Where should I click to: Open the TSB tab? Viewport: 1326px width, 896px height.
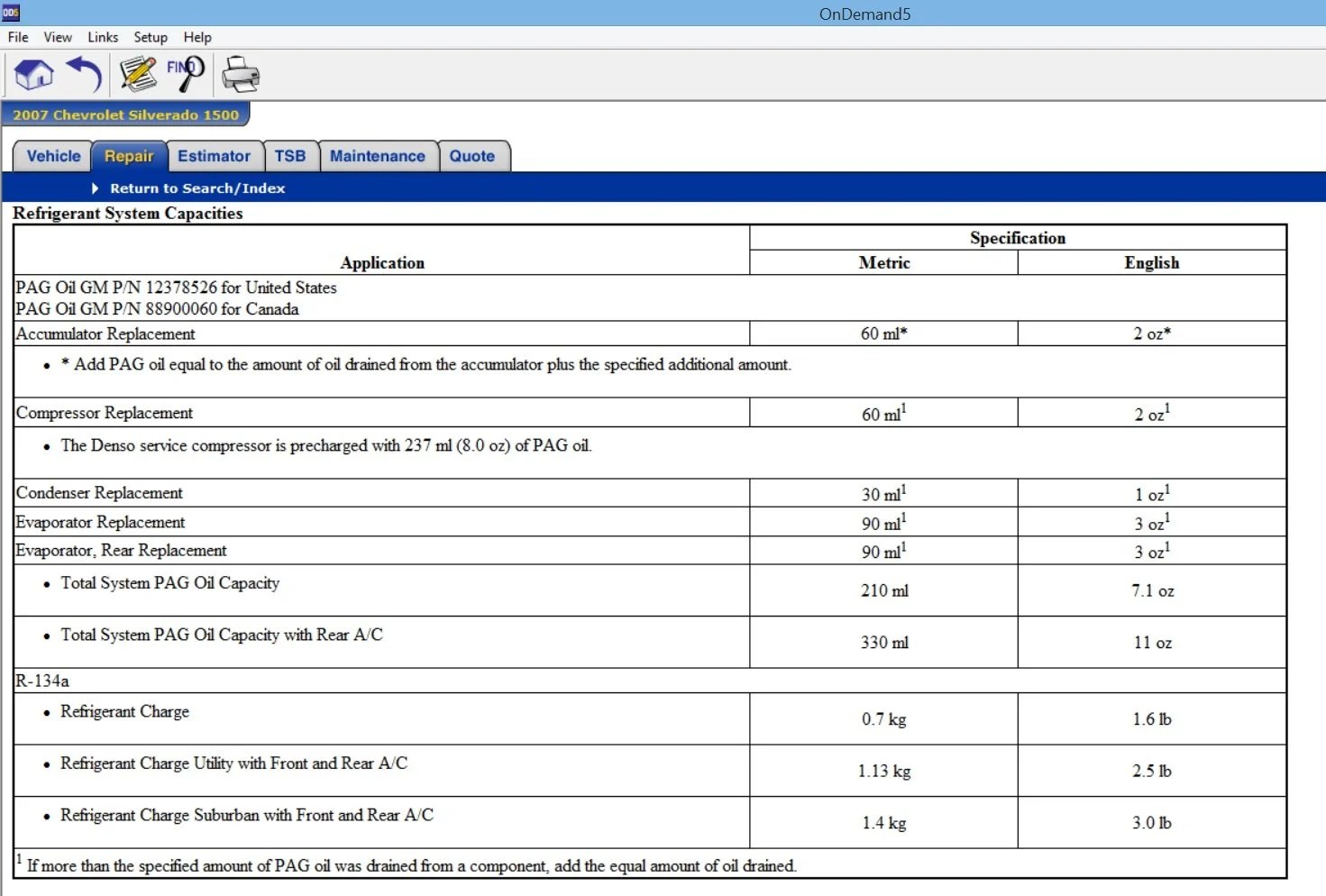290,156
